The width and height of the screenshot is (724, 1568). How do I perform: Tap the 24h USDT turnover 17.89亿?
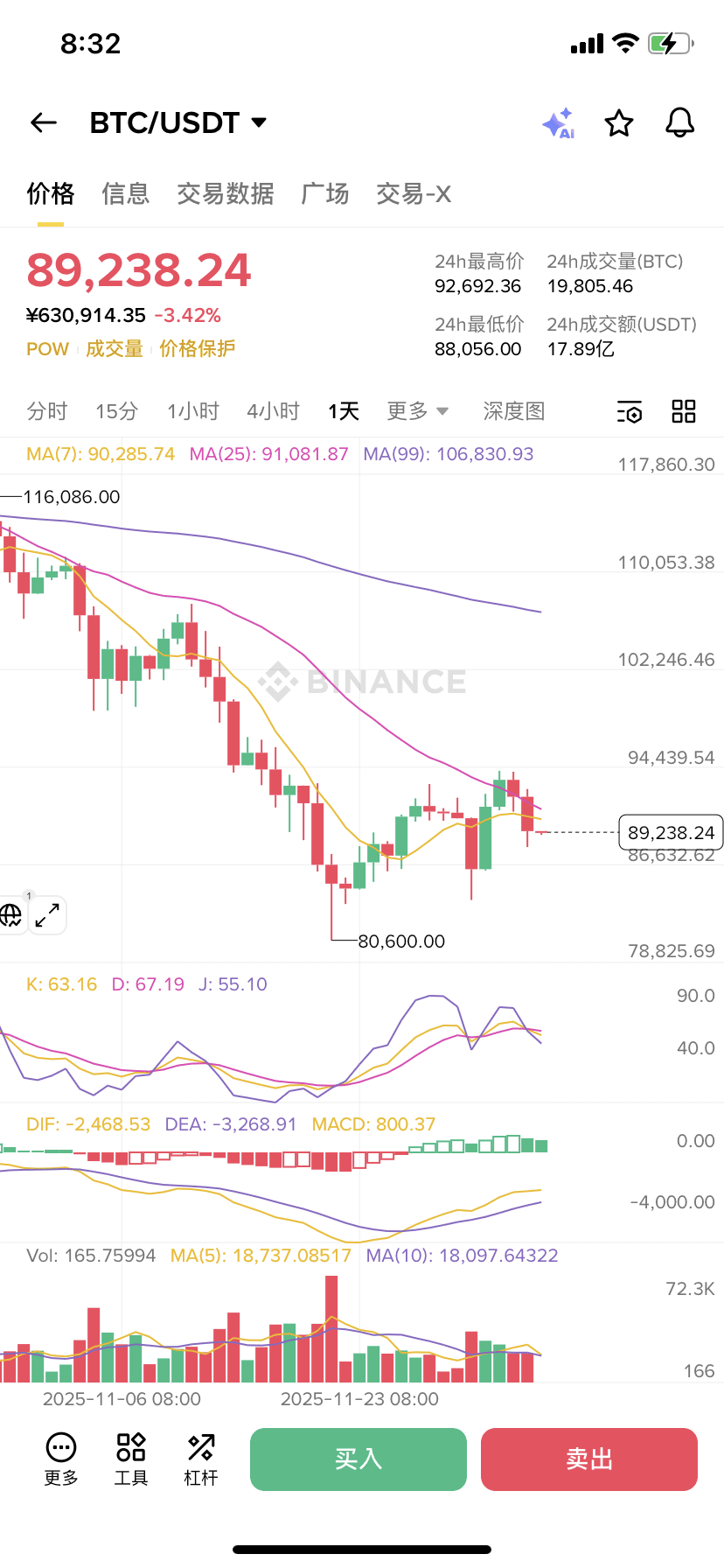click(581, 349)
